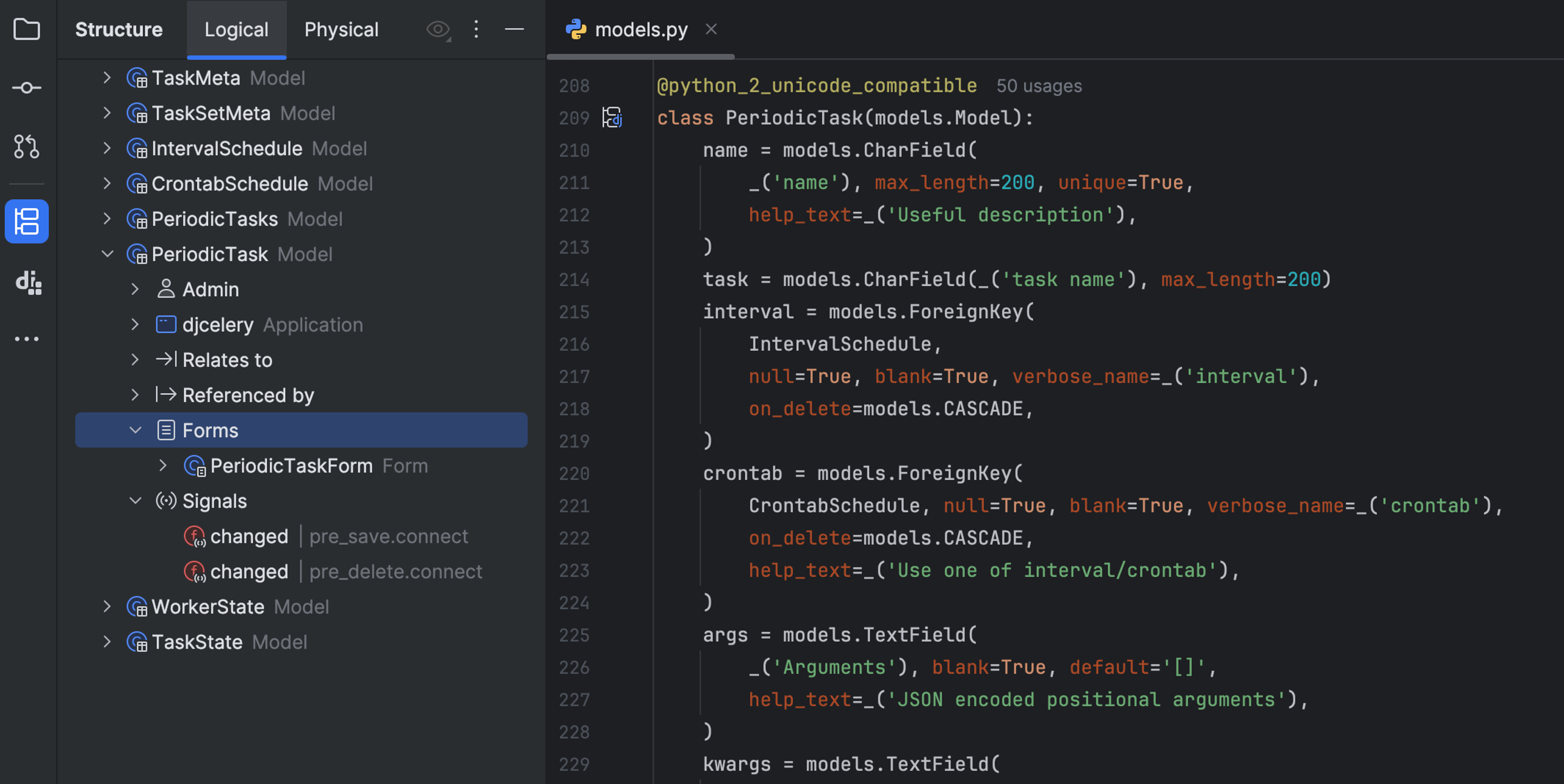
Task: Expand the TaskMeta Model node
Action: pyautogui.click(x=107, y=78)
